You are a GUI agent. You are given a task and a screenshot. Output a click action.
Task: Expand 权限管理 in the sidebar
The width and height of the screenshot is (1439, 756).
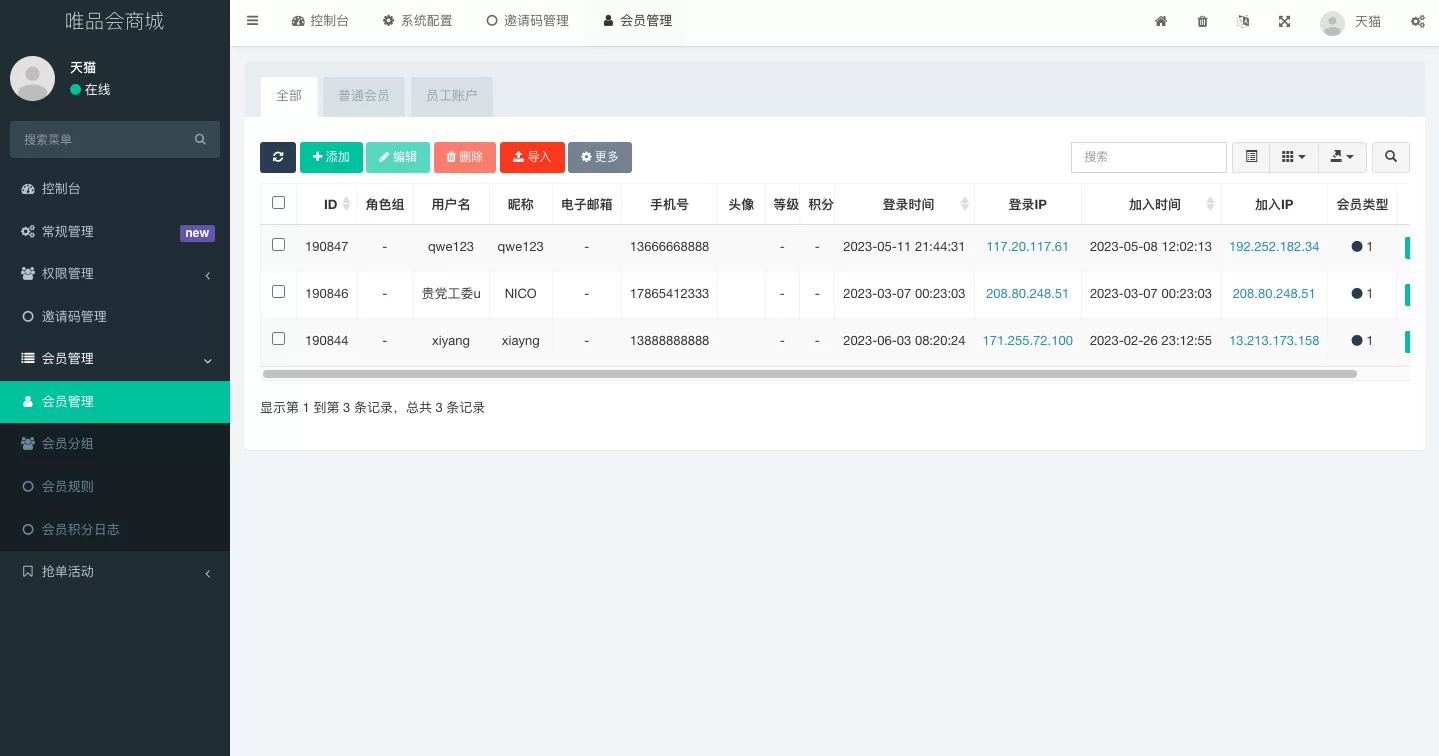click(x=115, y=274)
